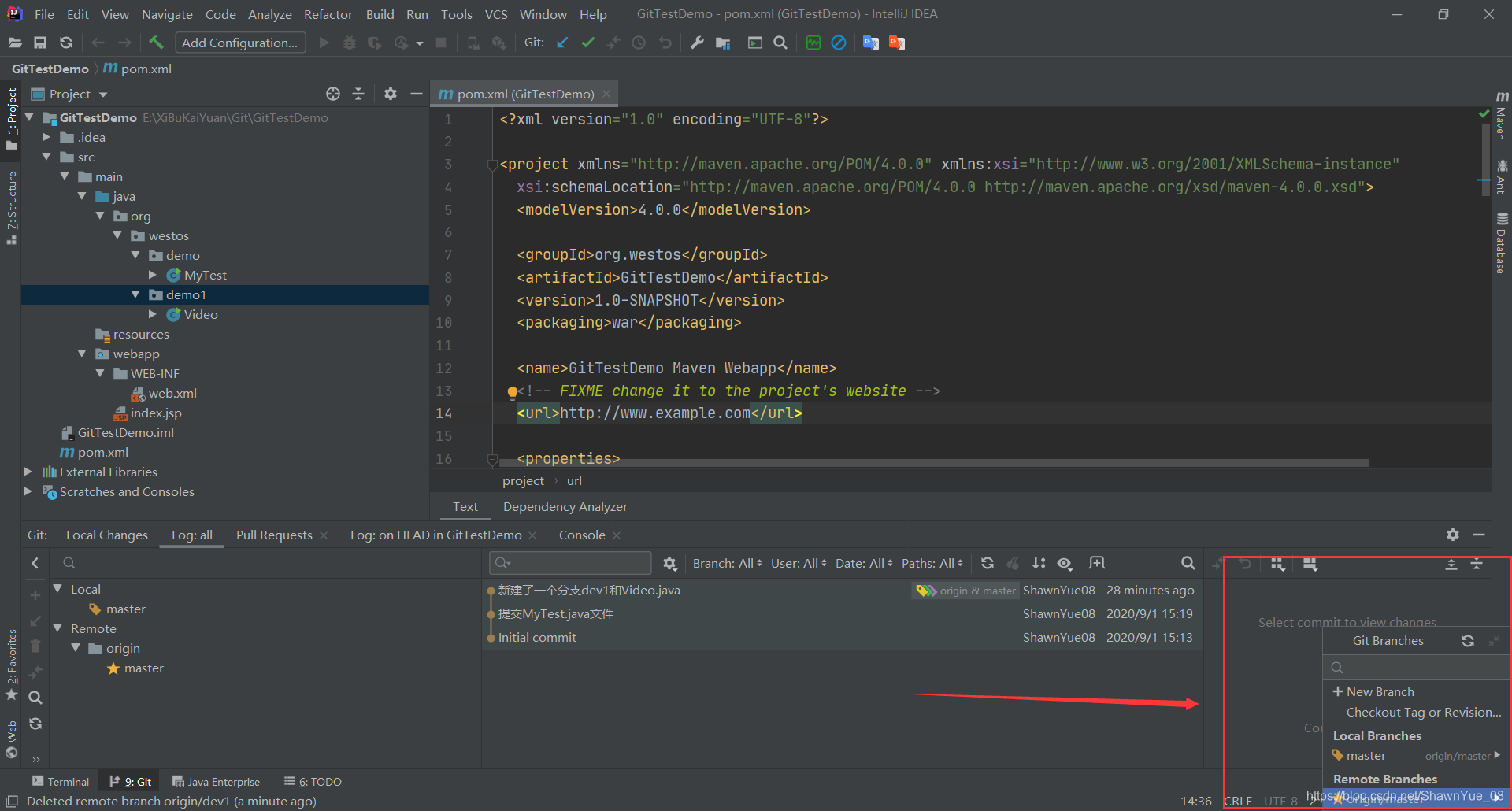Viewport: 1512px width, 811px height.
Task: Toggle the 2: Favorites side panel
Action: tap(11, 664)
